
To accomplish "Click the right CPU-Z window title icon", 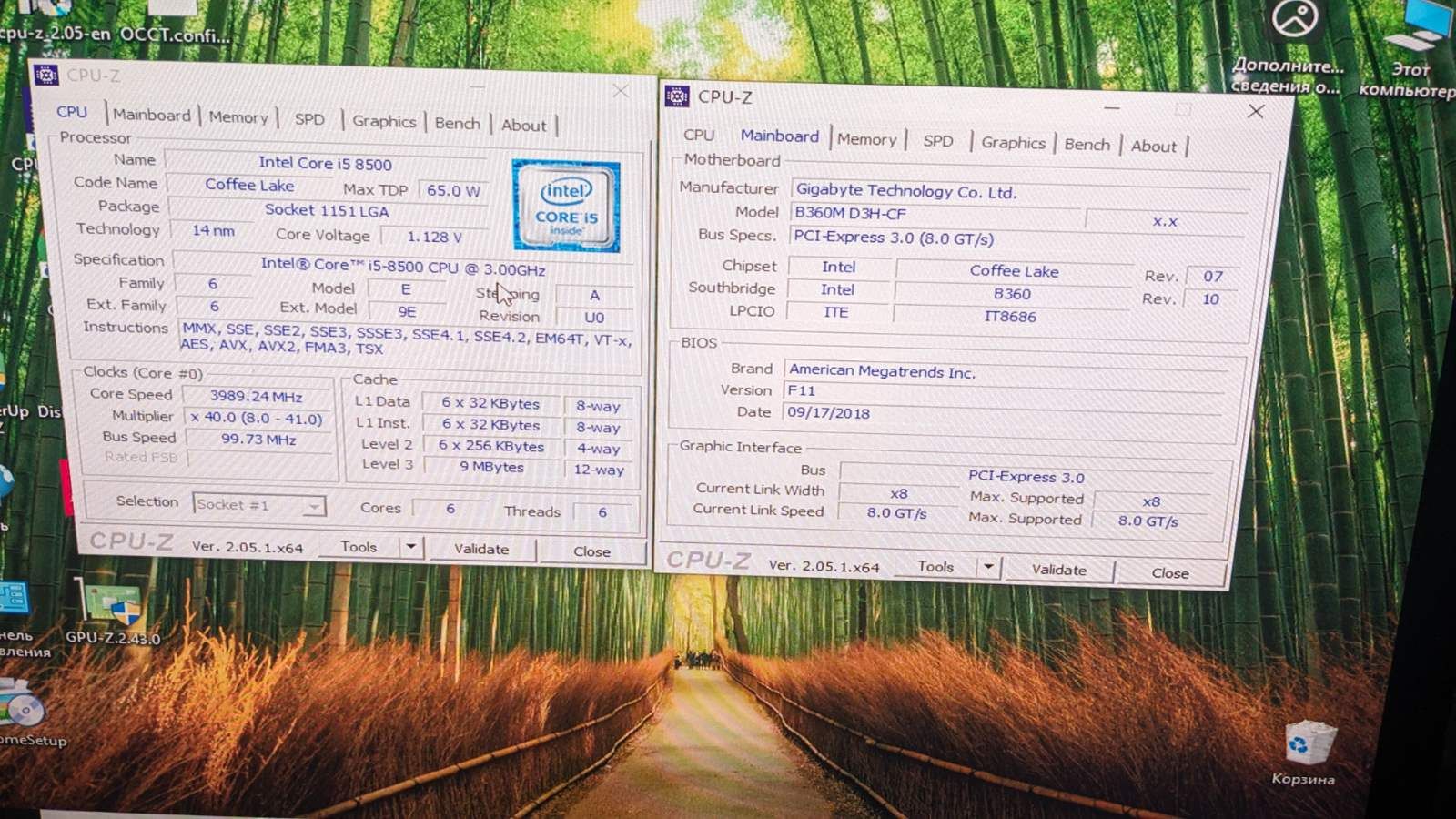I will [x=677, y=96].
